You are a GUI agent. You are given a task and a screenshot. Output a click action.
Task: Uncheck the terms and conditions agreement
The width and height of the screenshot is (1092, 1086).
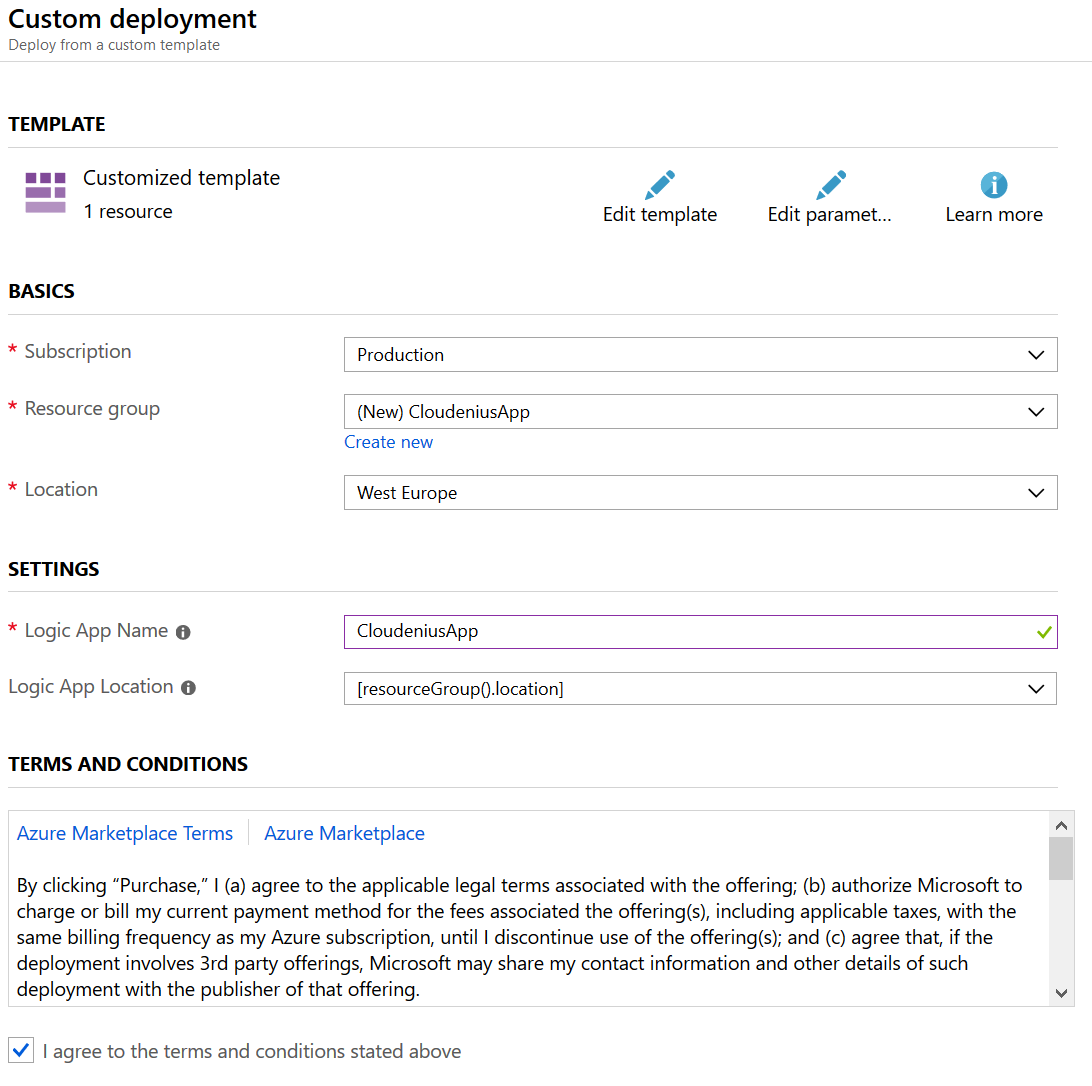[21, 1050]
